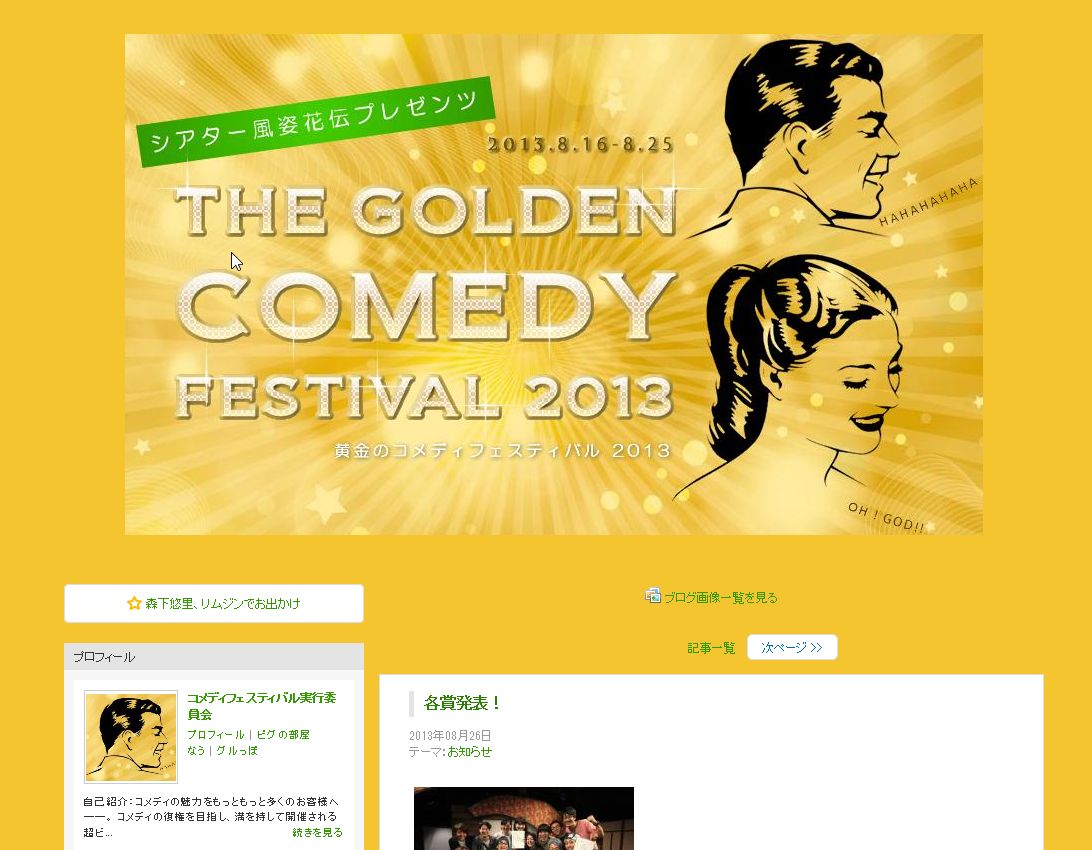Click the gray プロフィール panel header

pyautogui.click(x=214, y=656)
